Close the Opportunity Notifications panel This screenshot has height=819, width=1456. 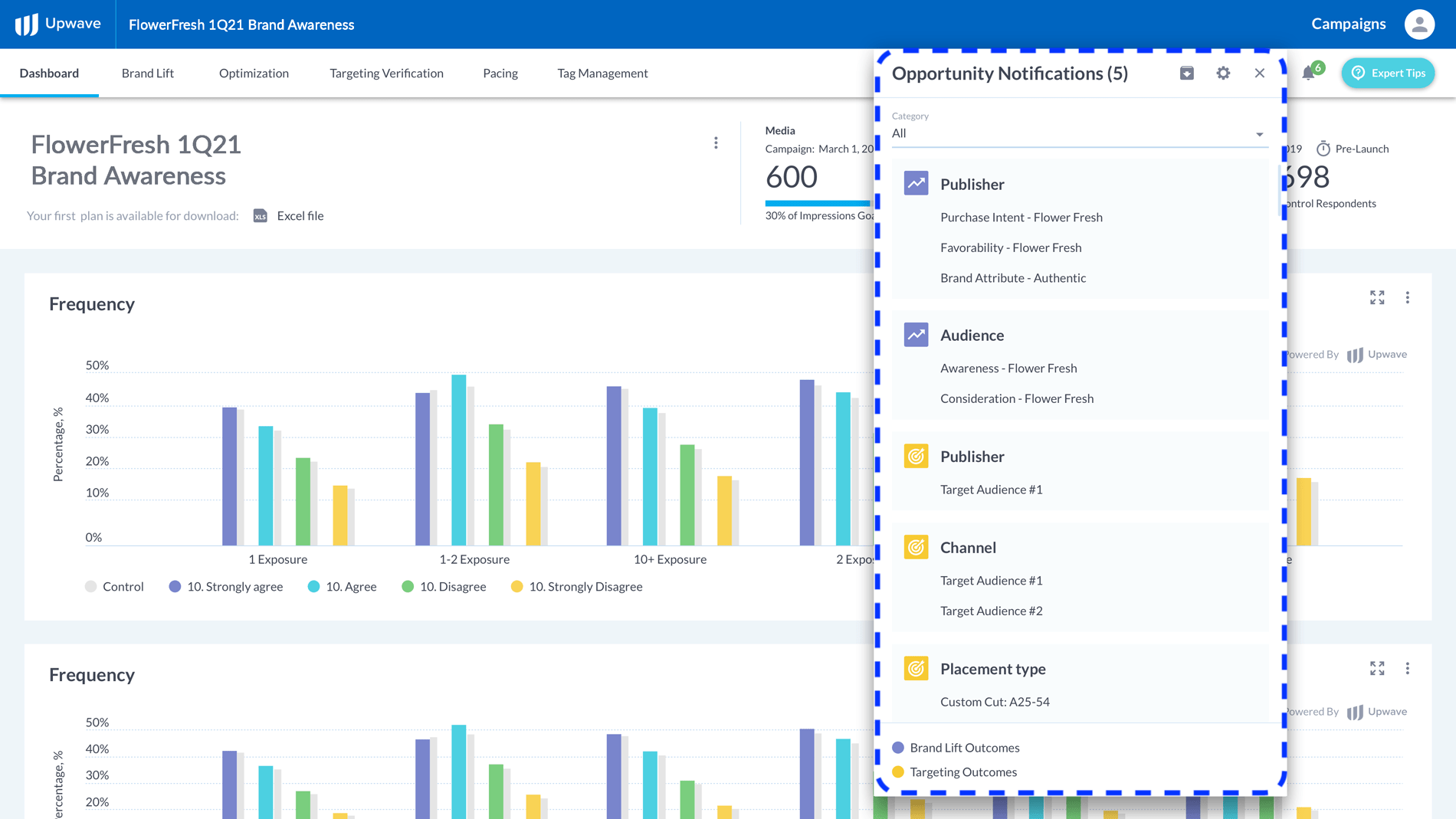coord(1260,74)
